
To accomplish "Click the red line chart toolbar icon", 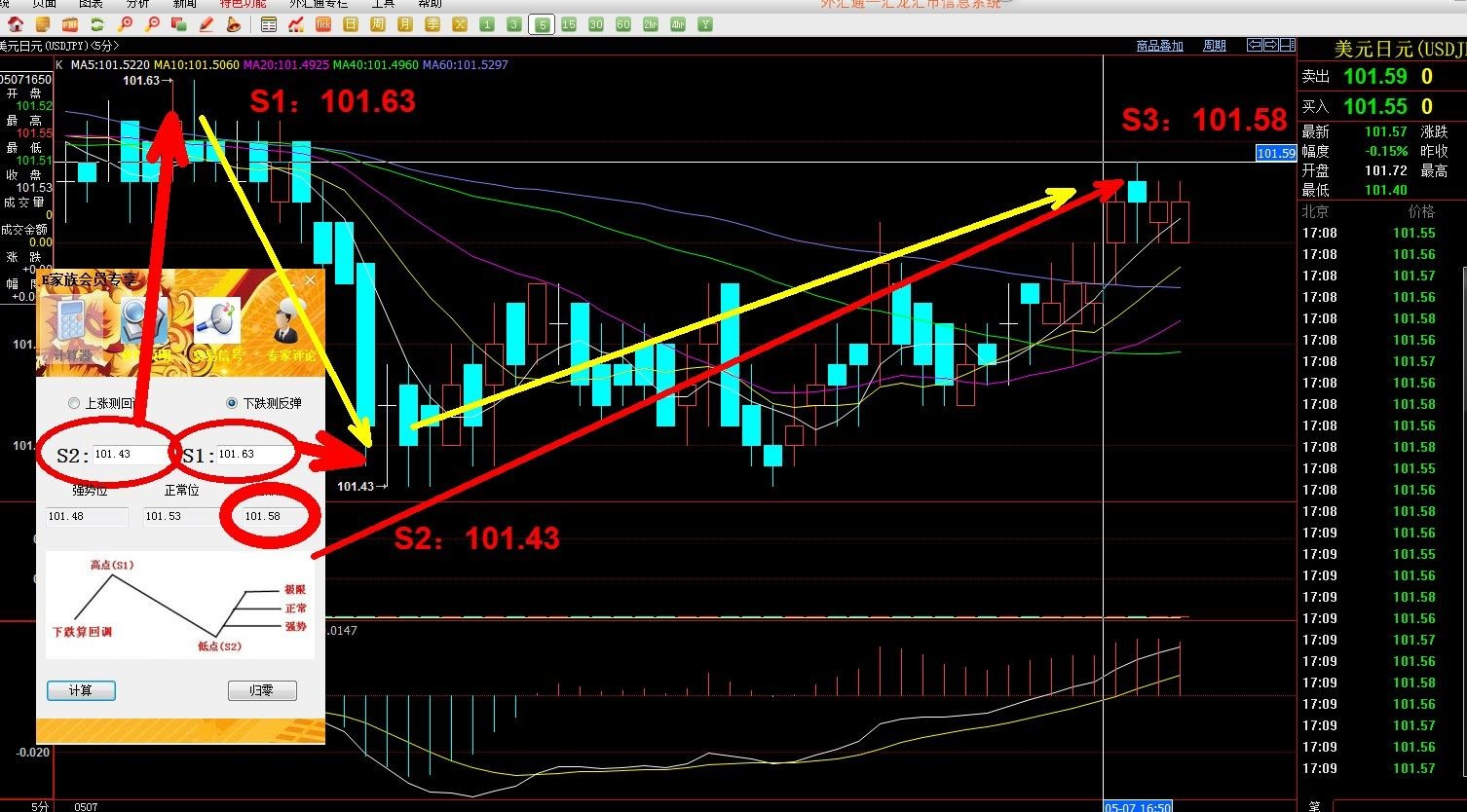I will pyautogui.click(x=296, y=24).
